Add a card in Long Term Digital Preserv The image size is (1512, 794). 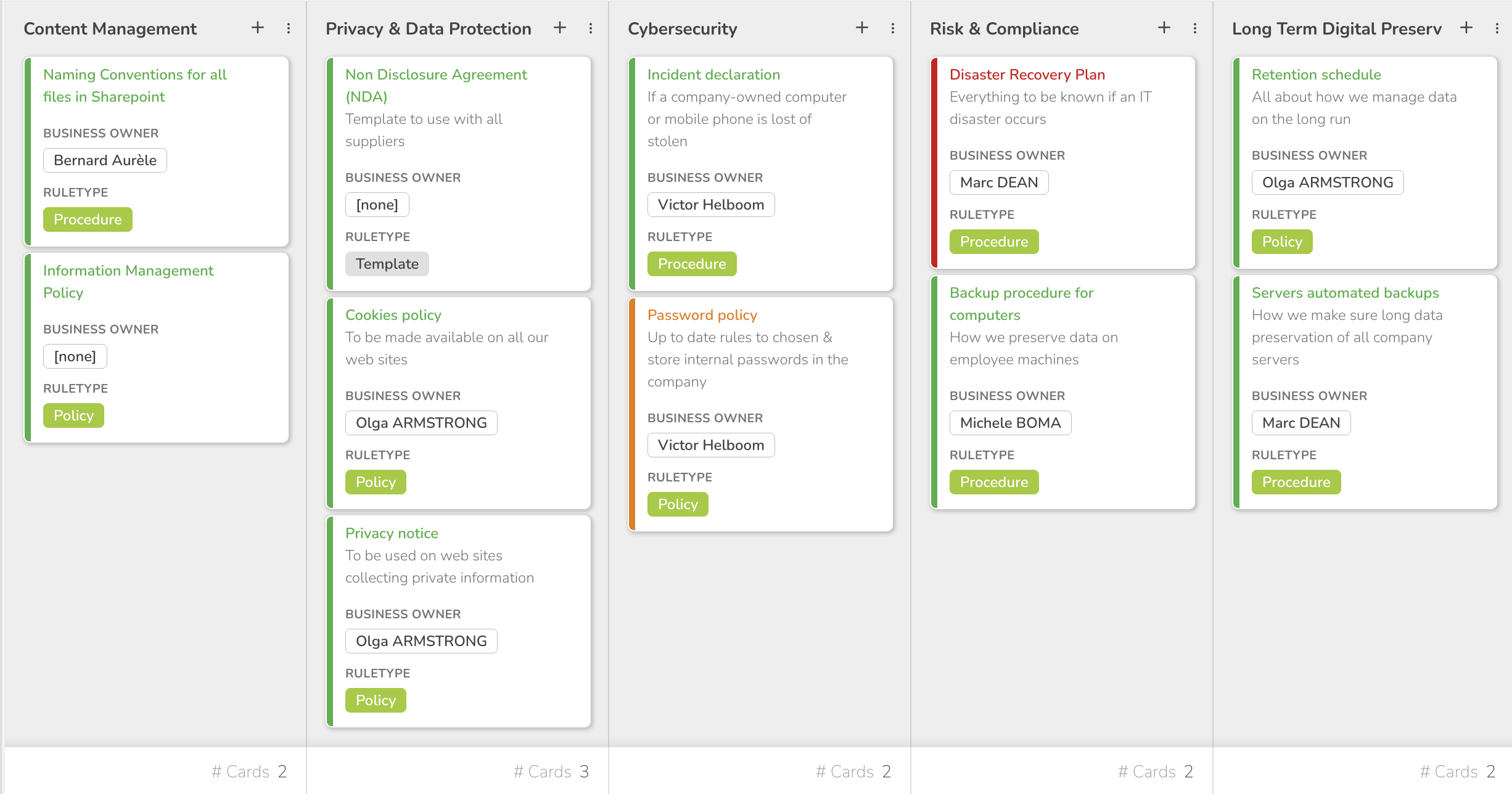pyautogui.click(x=1466, y=28)
